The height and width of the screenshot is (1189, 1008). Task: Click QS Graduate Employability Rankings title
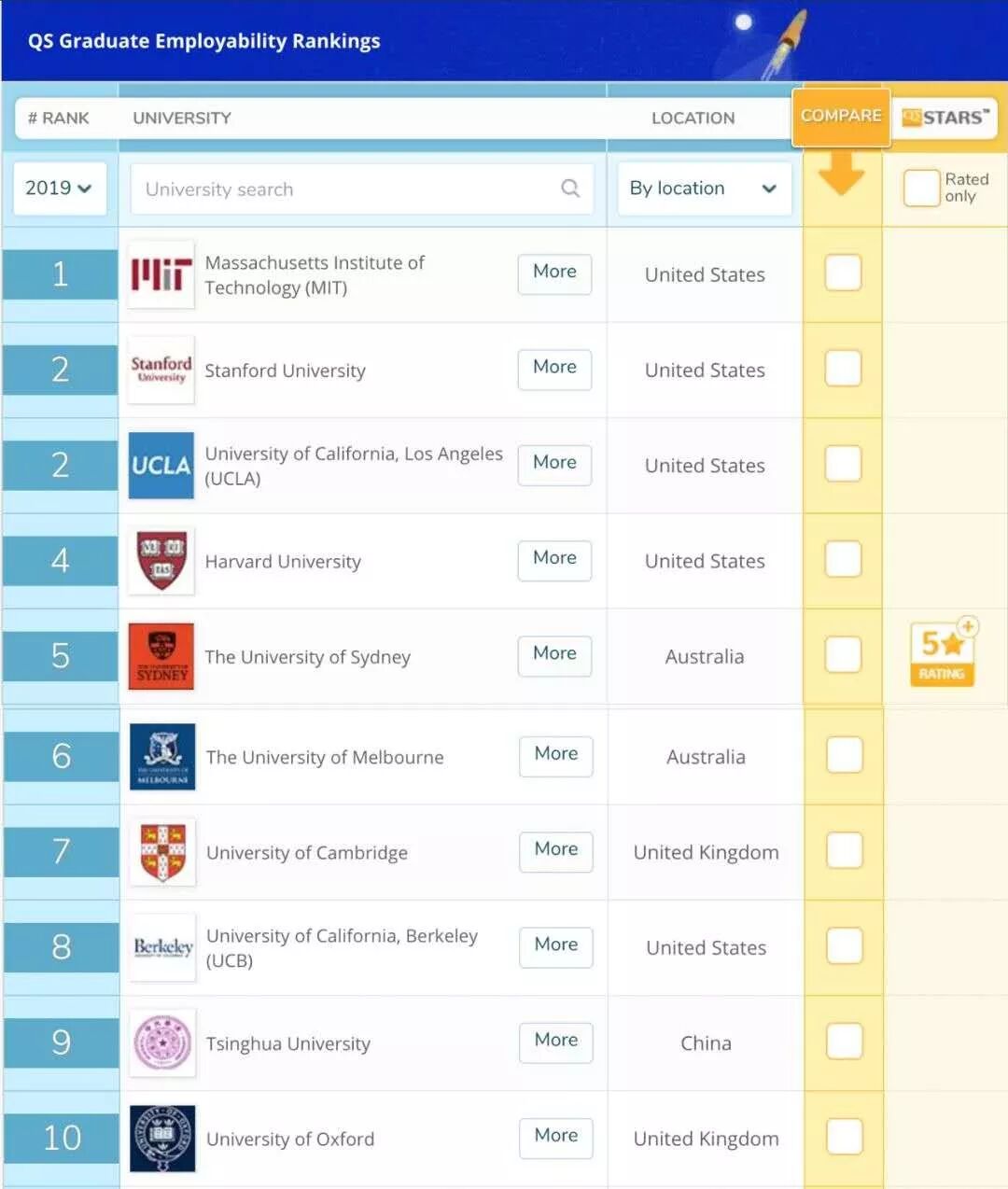203,41
